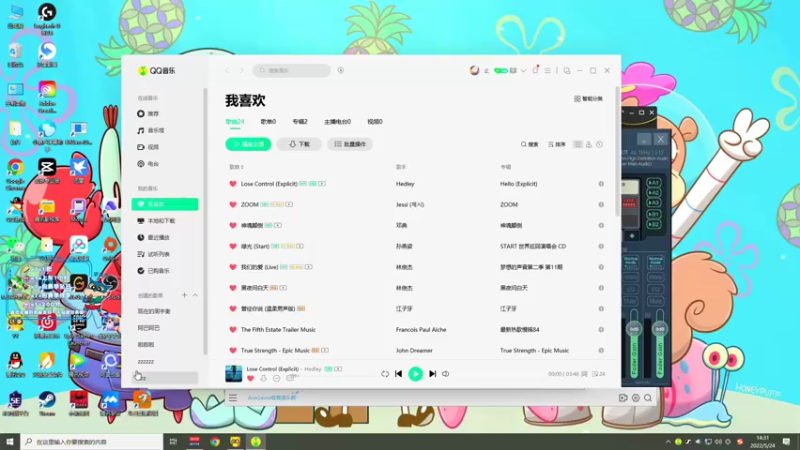Select artist Hedley in song list
800x450 pixels.
(405, 184)
